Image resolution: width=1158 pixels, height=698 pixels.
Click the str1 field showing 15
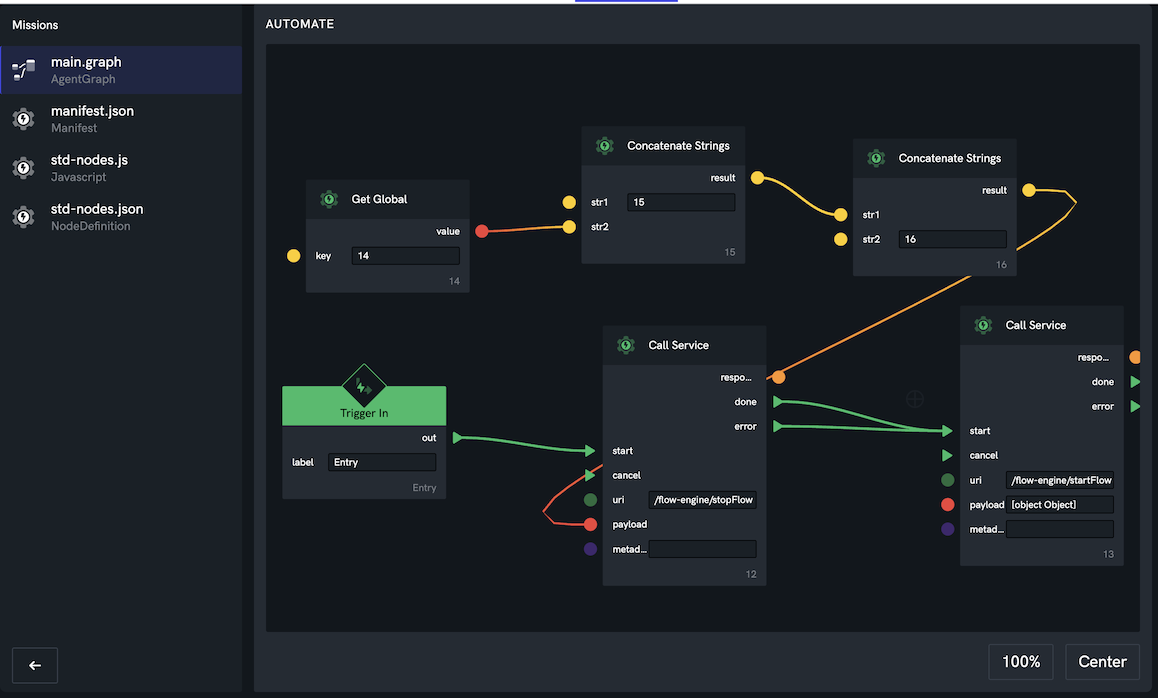coord(681,202)
